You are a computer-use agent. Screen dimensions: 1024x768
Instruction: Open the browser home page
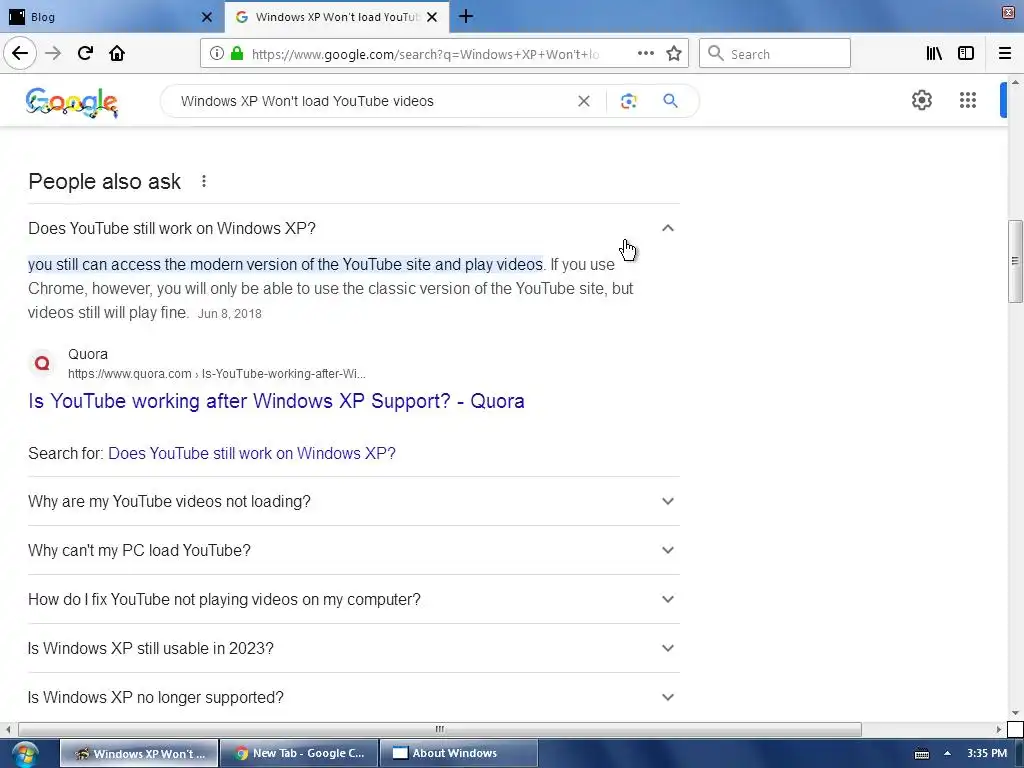pos(117,54)
